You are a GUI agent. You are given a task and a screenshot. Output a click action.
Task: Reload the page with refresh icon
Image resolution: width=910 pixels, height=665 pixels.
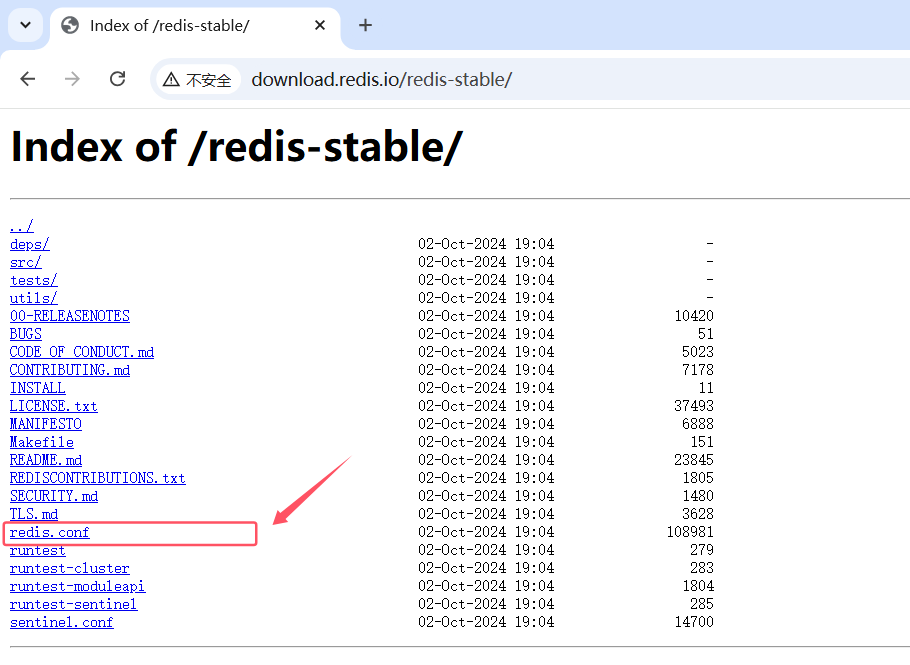coord(117,79)
